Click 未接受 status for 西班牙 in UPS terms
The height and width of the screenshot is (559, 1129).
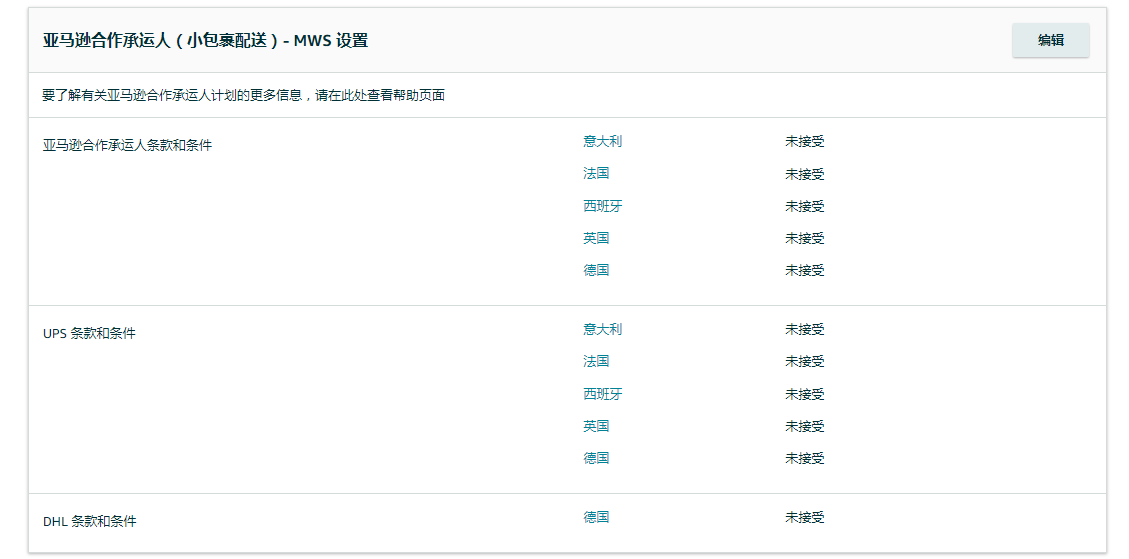click(x=804, y=394)
